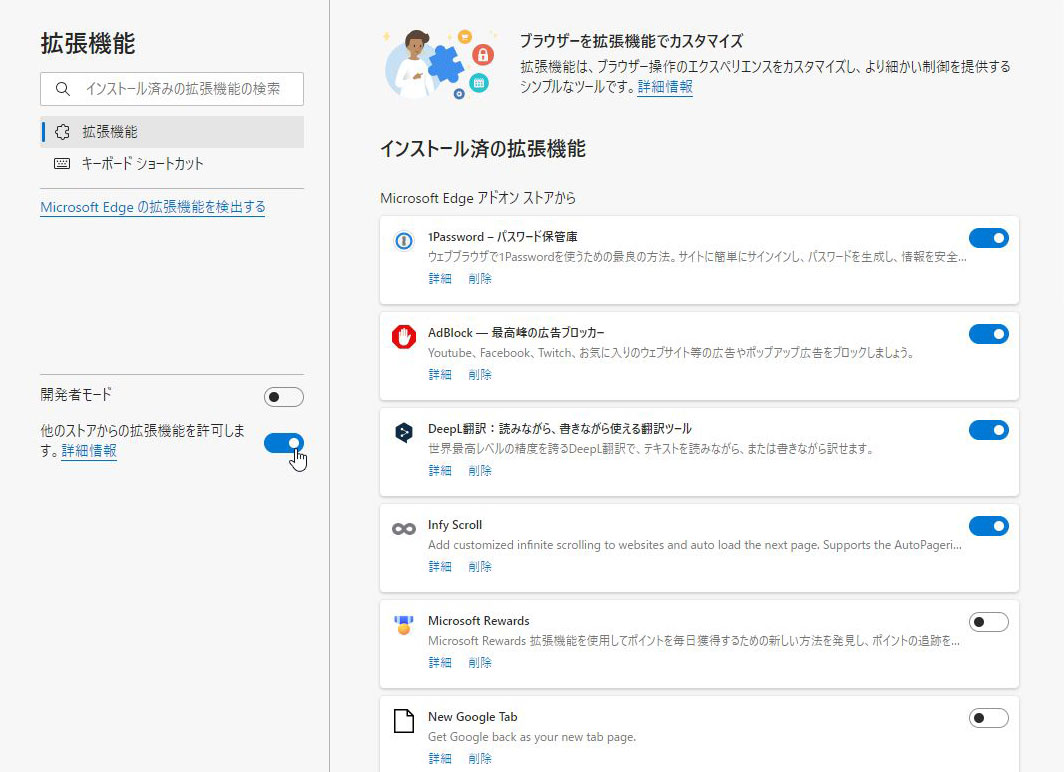Open 詳細情報 link in the top banner

click(x=665, y=87)
